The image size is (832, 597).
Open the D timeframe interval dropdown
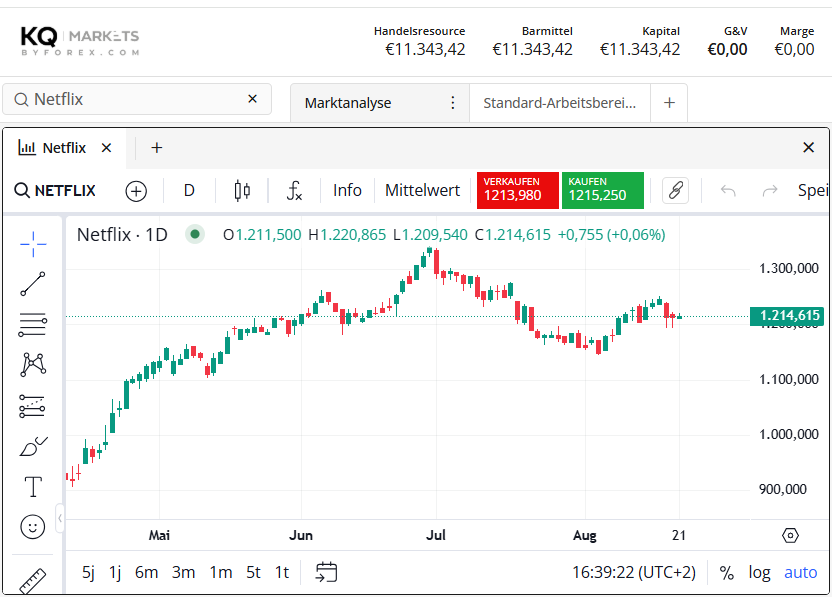pyautogui.click(x=189, y=191)
